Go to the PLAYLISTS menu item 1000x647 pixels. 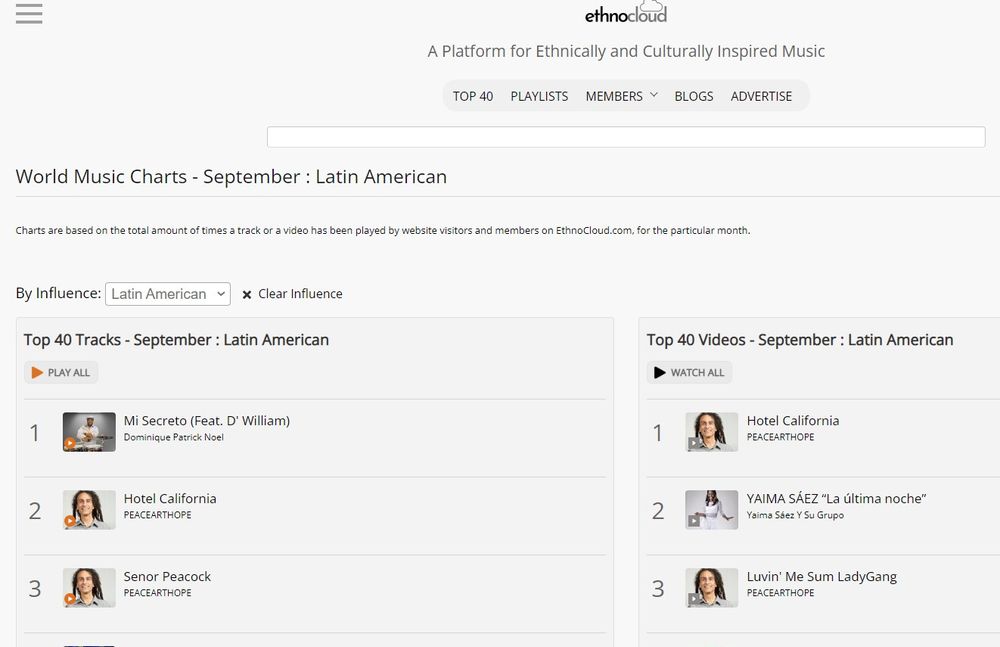(539, 96)
